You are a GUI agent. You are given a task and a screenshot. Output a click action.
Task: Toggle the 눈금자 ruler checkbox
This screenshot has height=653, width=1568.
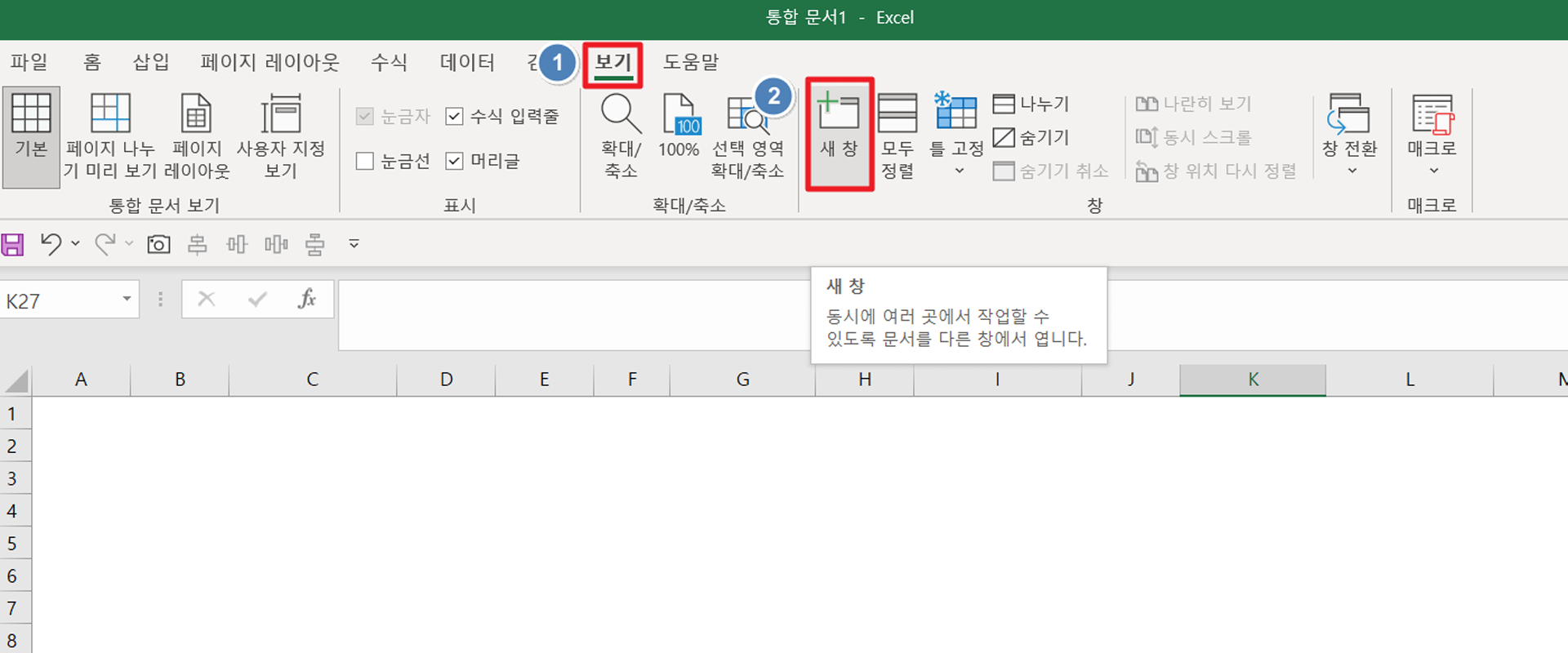pyautogui.click(x=365, y=117)
